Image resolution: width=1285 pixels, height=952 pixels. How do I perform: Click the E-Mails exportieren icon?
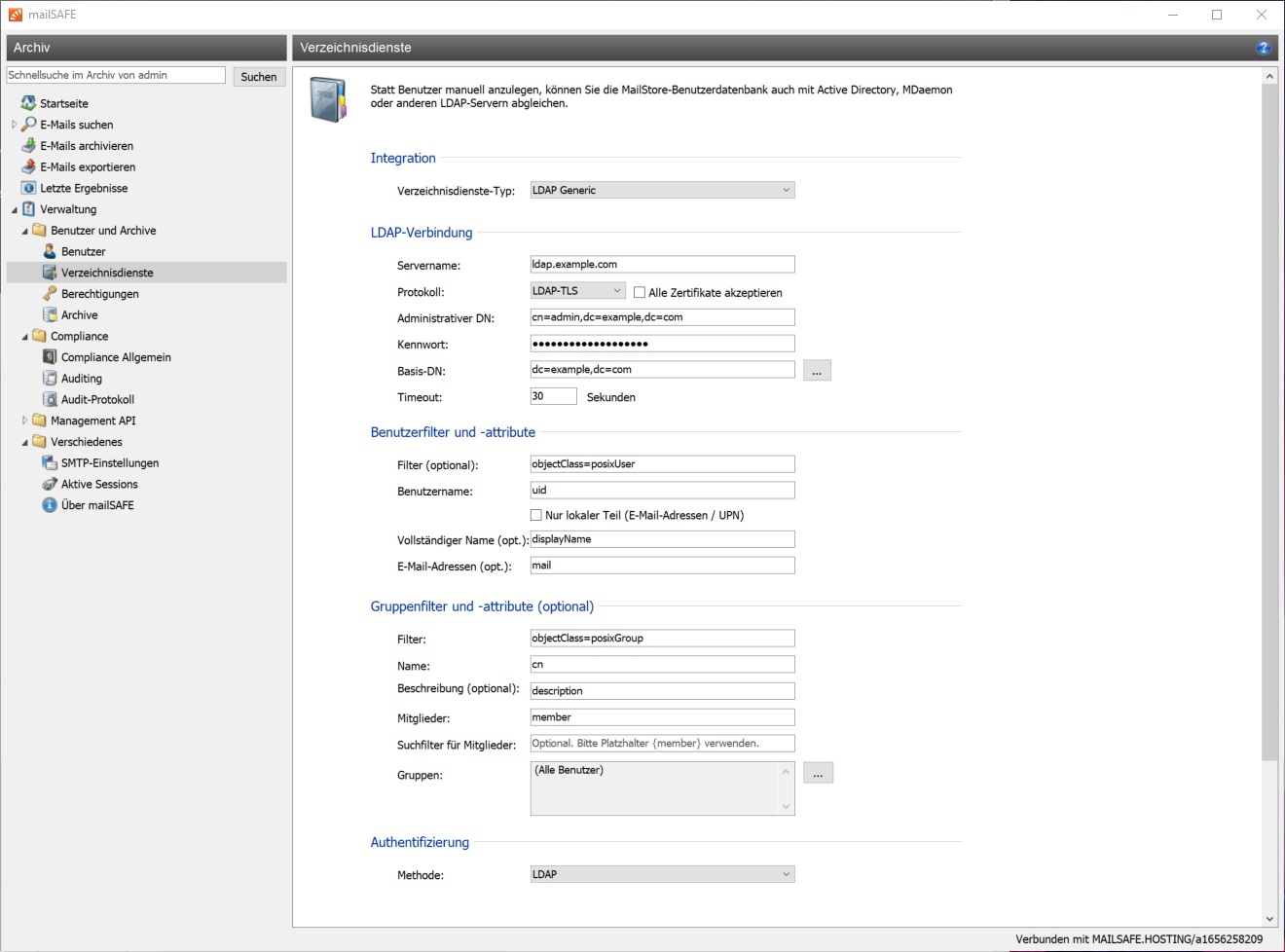(28, 167)
